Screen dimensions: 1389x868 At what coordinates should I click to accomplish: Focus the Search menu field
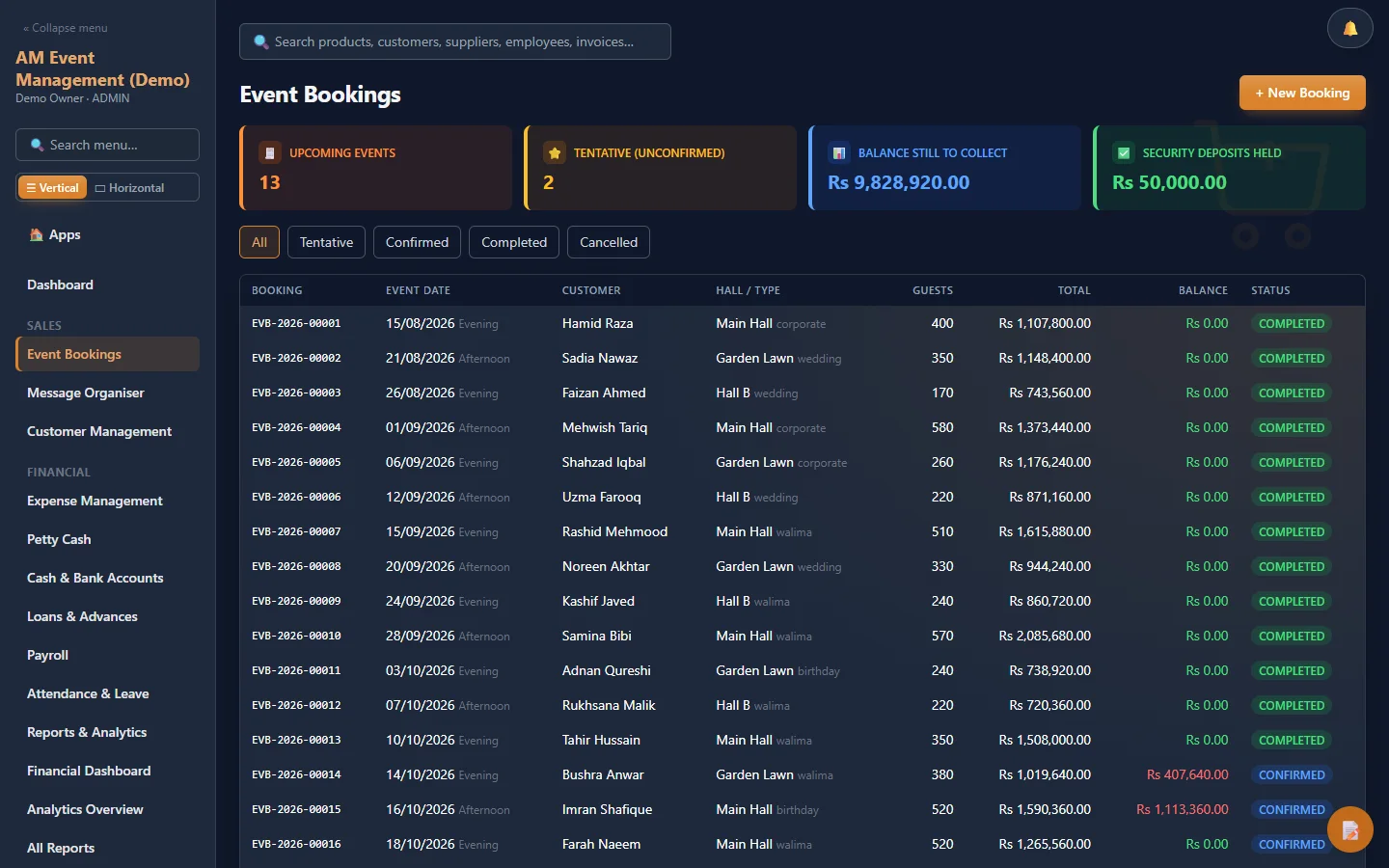(x=107, y=145)
